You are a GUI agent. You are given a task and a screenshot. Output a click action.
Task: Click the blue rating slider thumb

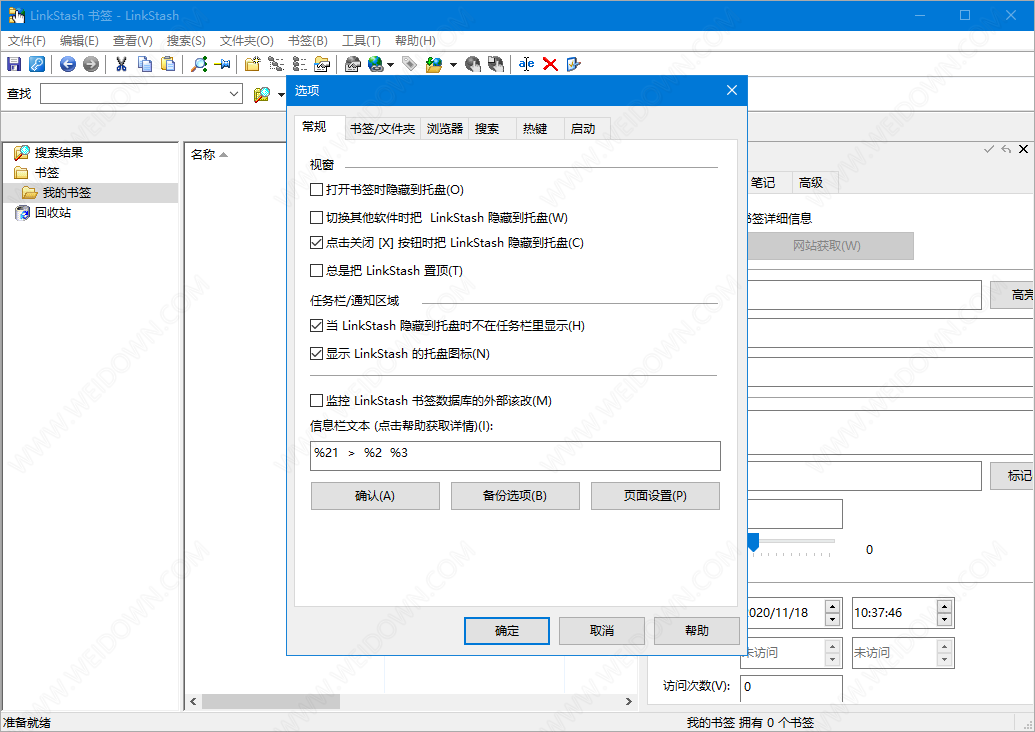(x=753, y=543)
